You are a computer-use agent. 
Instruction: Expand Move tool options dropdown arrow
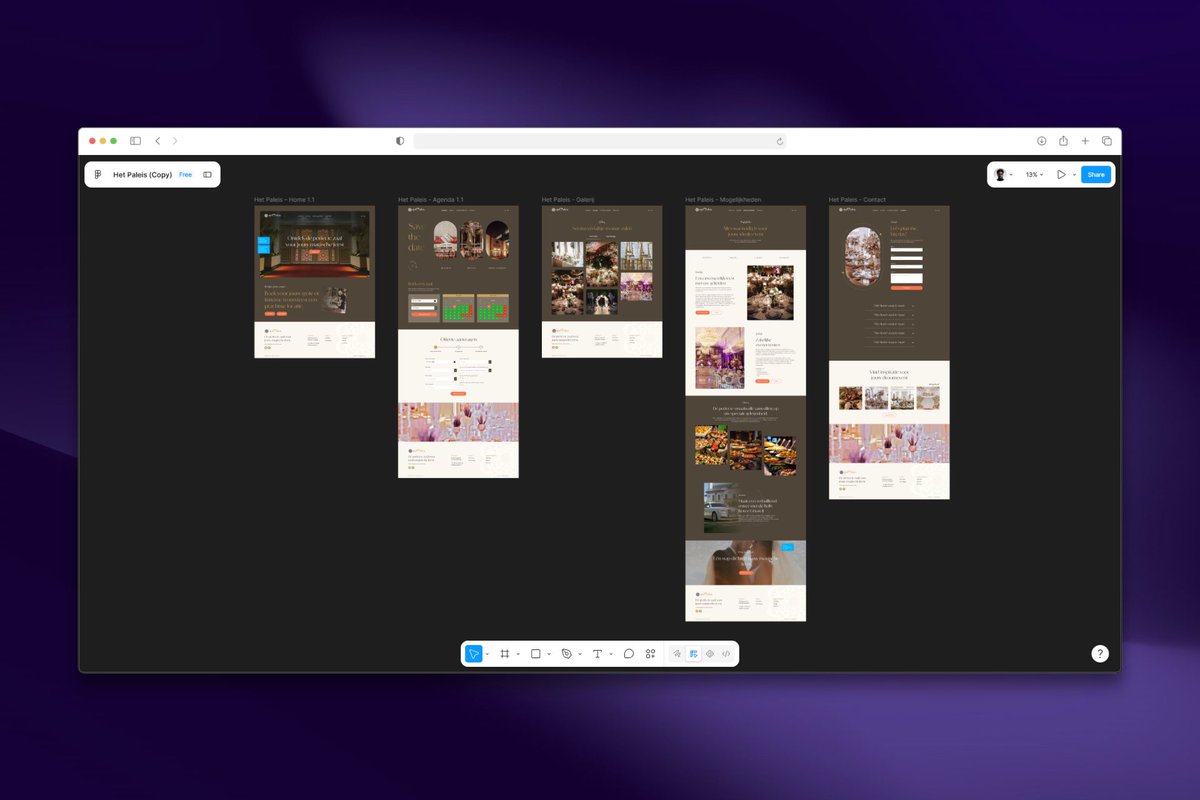coord(487,654)
